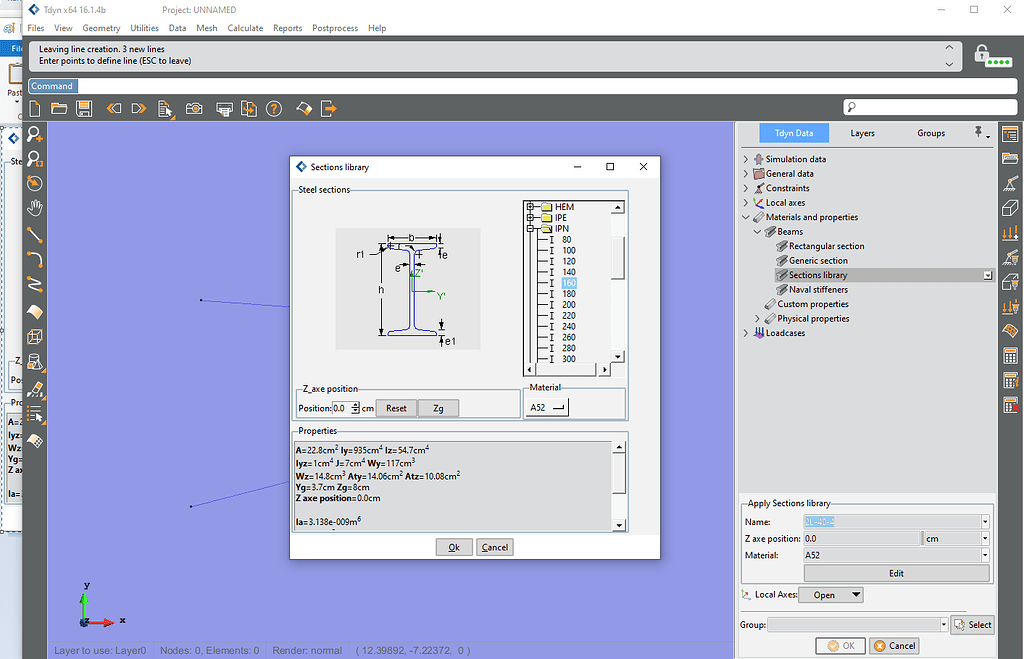The width and height of the screenshot is (1024, 659).
Task: Select the Delete eraser tool
Action: [x=35, y=390]
